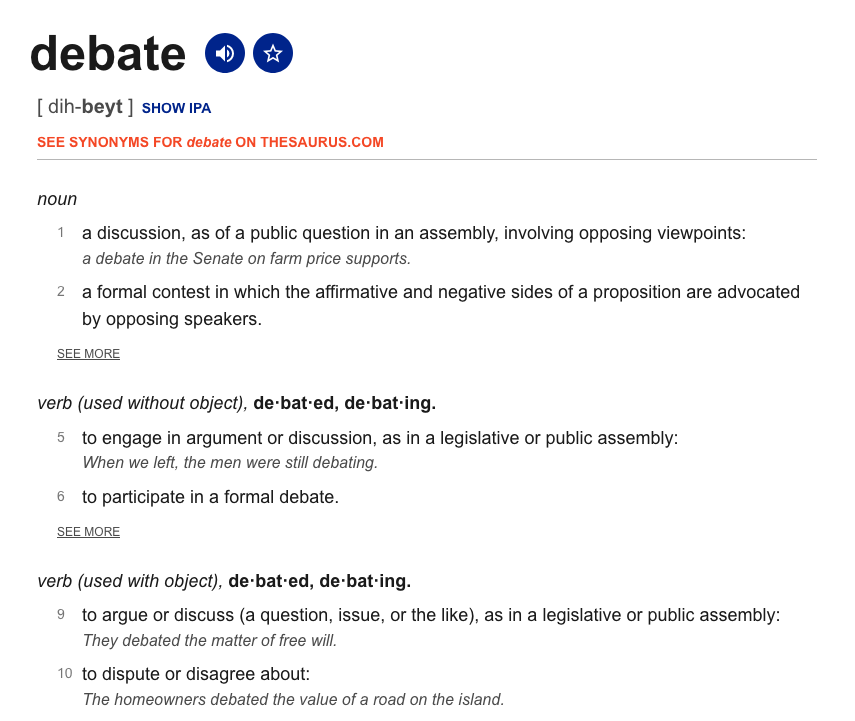Open synonyms for debate on Thesaurus.com
Viewport: 855px width, 721px height.
tap(210, 142)
